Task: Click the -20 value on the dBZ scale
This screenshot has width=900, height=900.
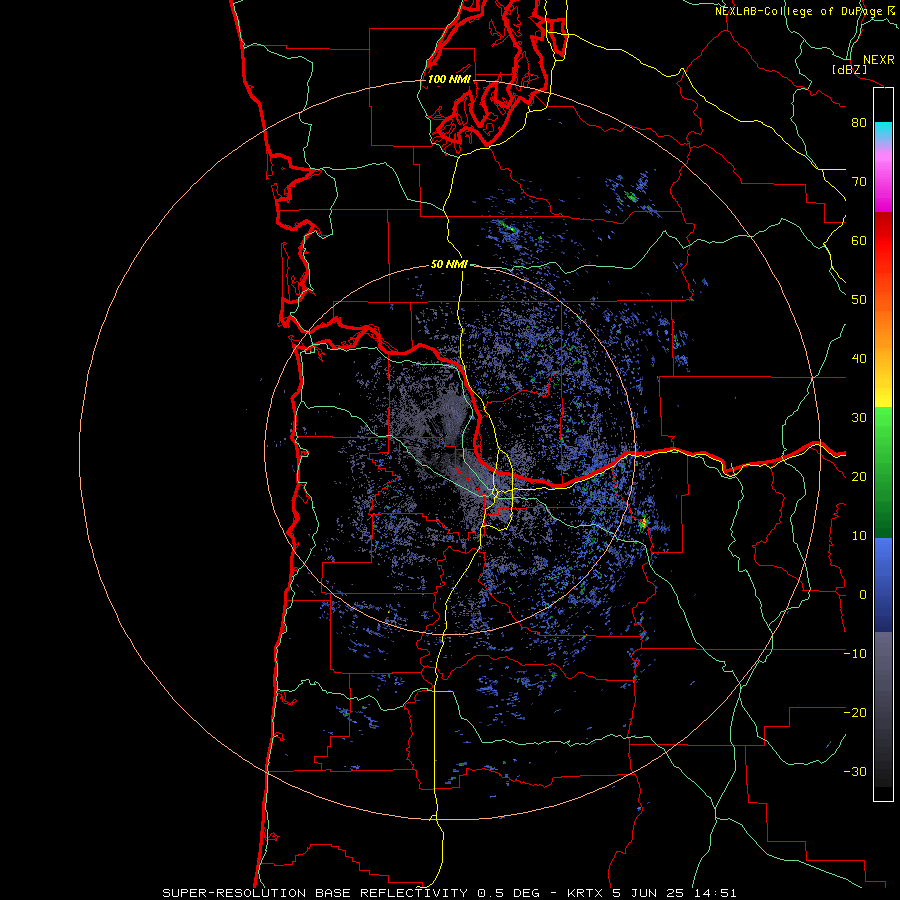Action: click(855, 713)
